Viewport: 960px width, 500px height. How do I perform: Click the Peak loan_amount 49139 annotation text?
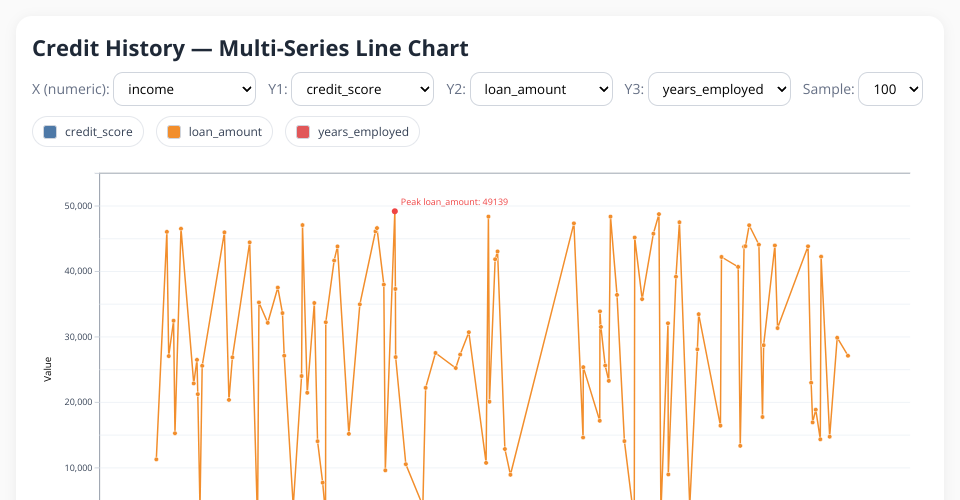click(454, 202)
